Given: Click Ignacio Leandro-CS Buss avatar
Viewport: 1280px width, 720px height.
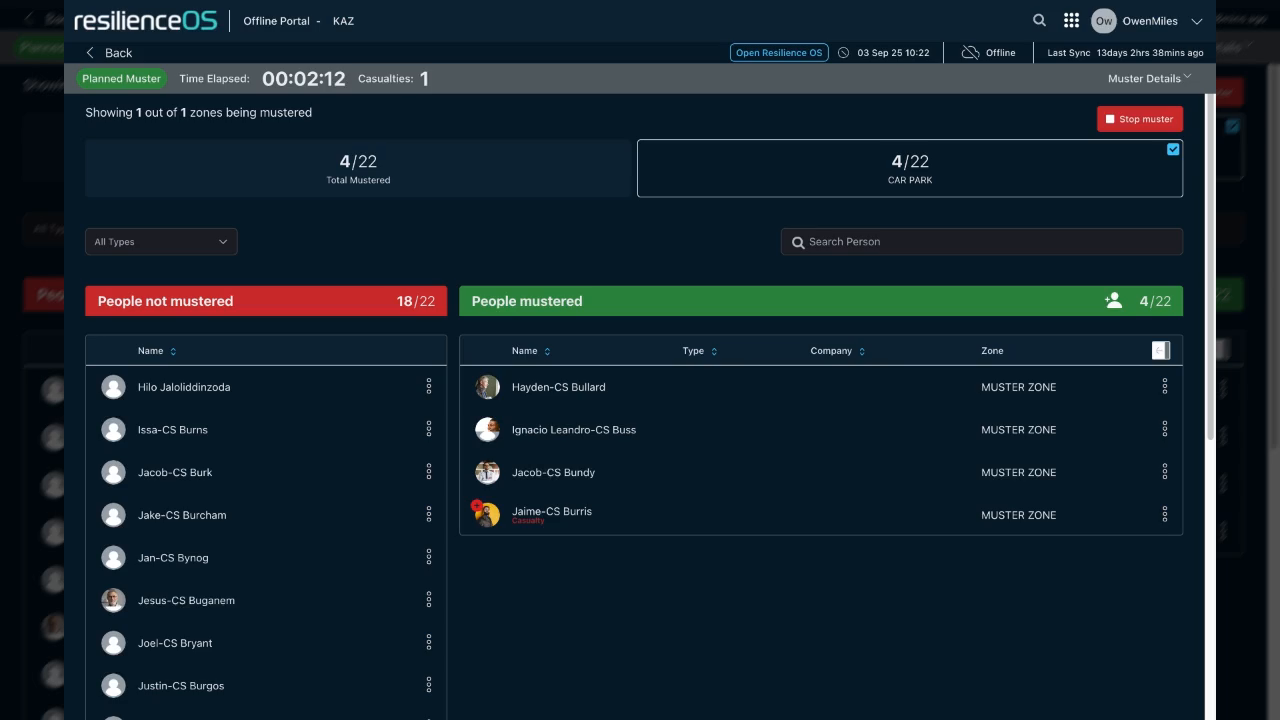Looking at the screenshot, I should click(x=487, y=430).
